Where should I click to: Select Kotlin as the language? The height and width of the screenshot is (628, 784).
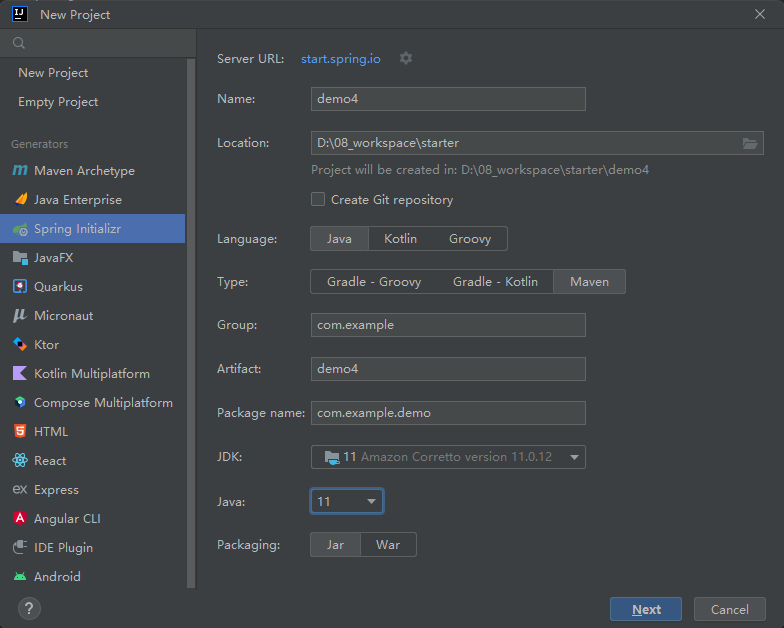click(x=400, y=239)
